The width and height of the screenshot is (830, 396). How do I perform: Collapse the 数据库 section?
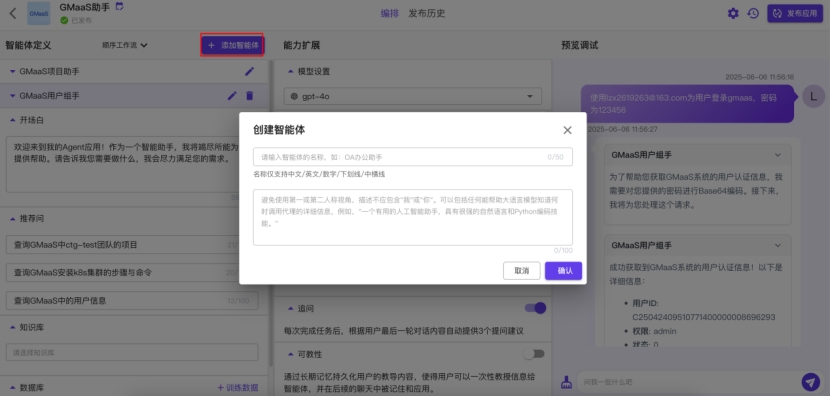coord(13,388)
